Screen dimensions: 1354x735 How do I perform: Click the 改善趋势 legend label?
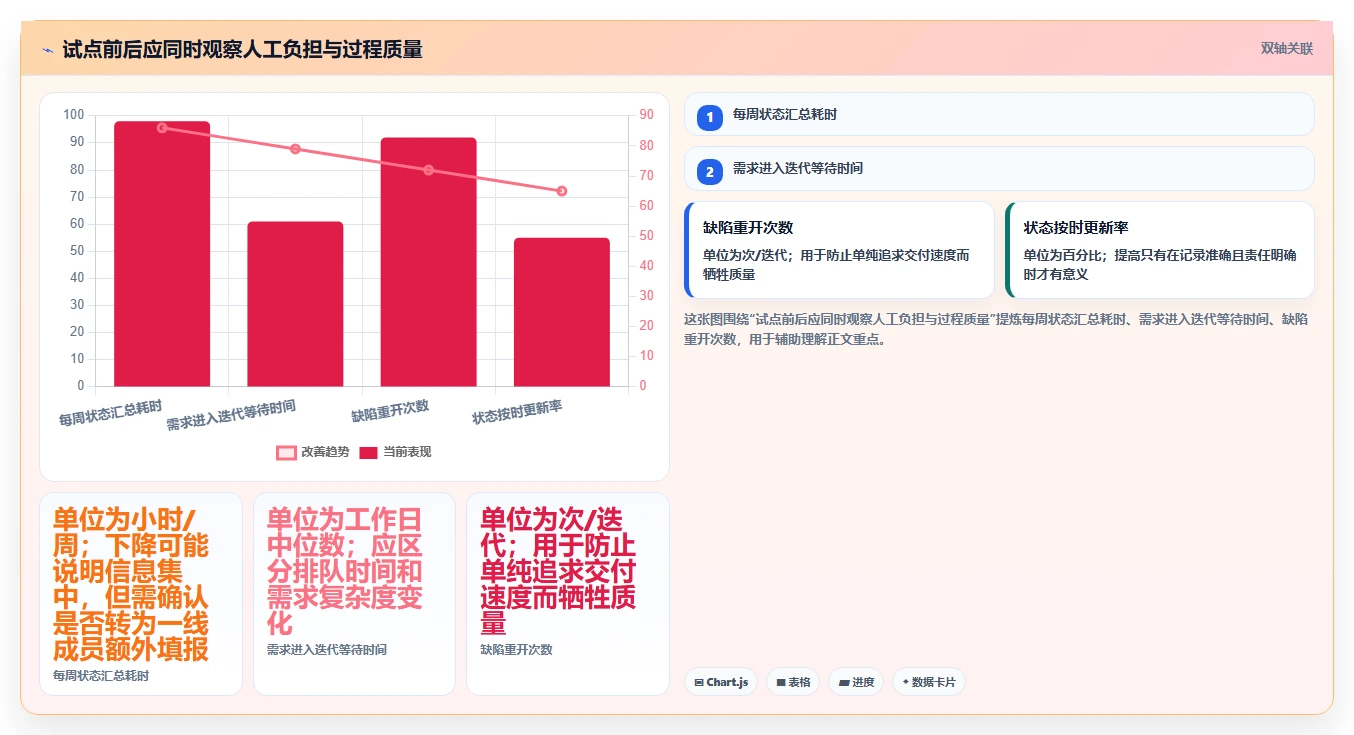tap(325, 452)
